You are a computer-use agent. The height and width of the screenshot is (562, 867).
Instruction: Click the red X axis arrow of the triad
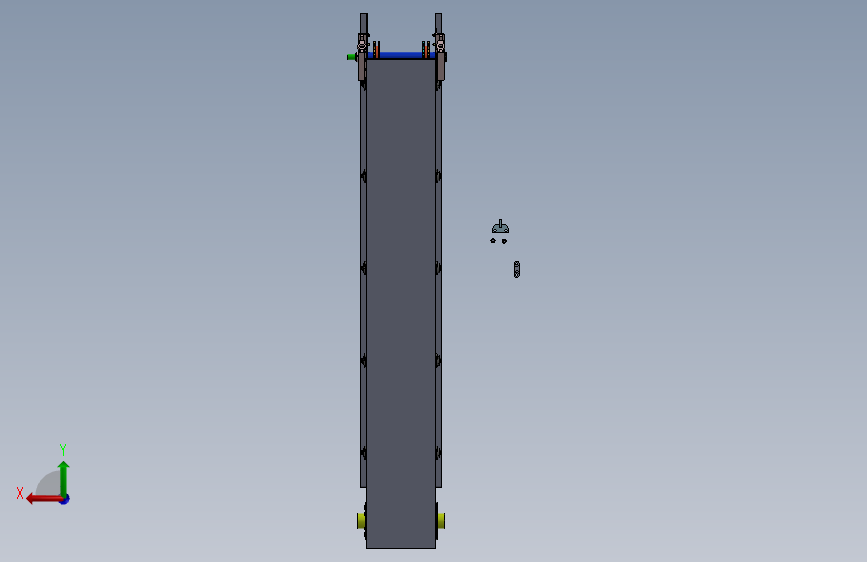(x=43, y=499)
